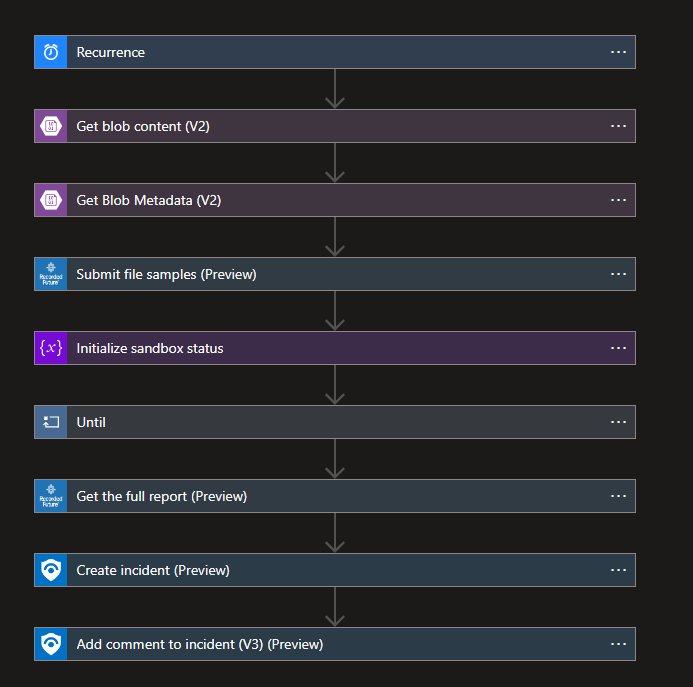Click the Recorded Future icon on Get the full report
This screenshot has width=693, height=687.
click(51, 496)
